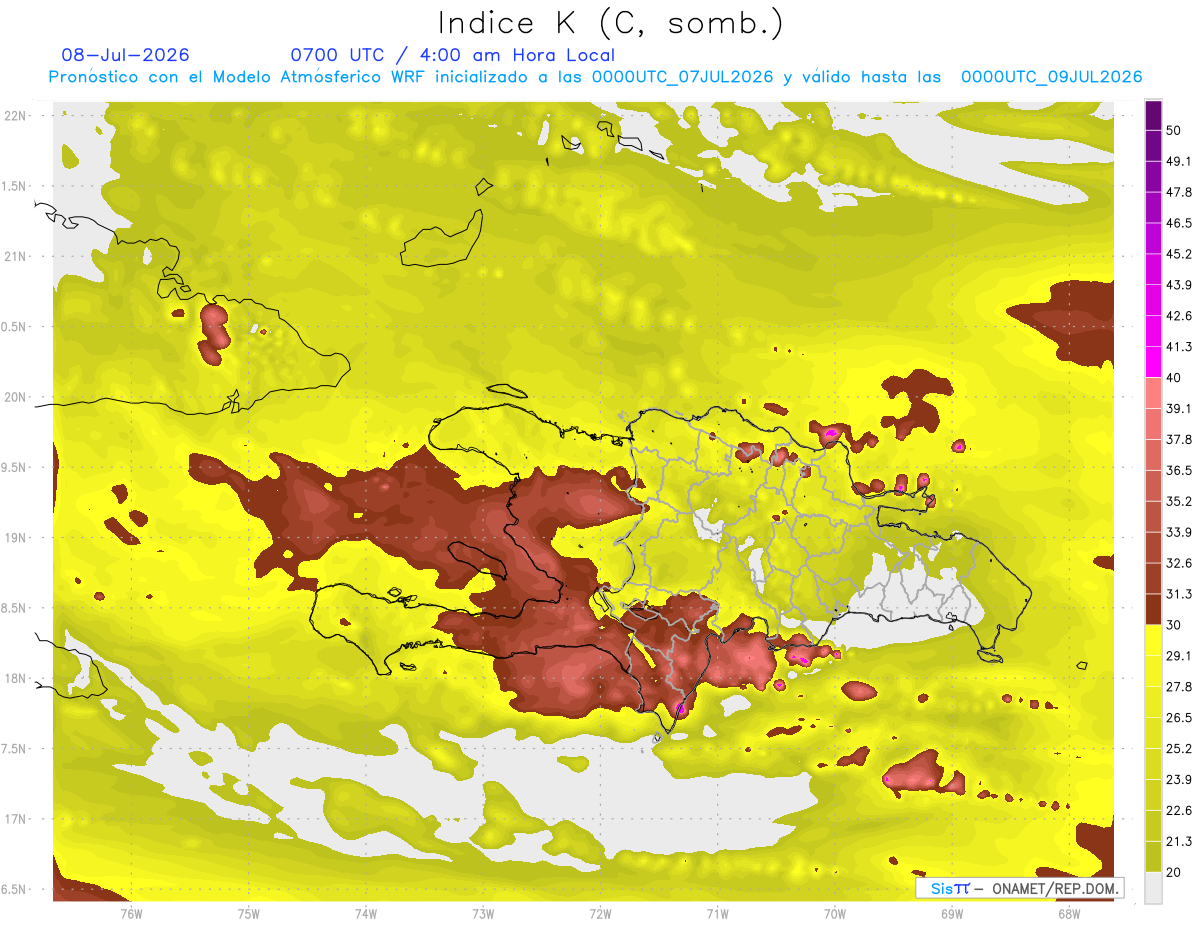The image size is (1200, 927).
Task: Click the latitude label '20N'
Action: [16, 398]
